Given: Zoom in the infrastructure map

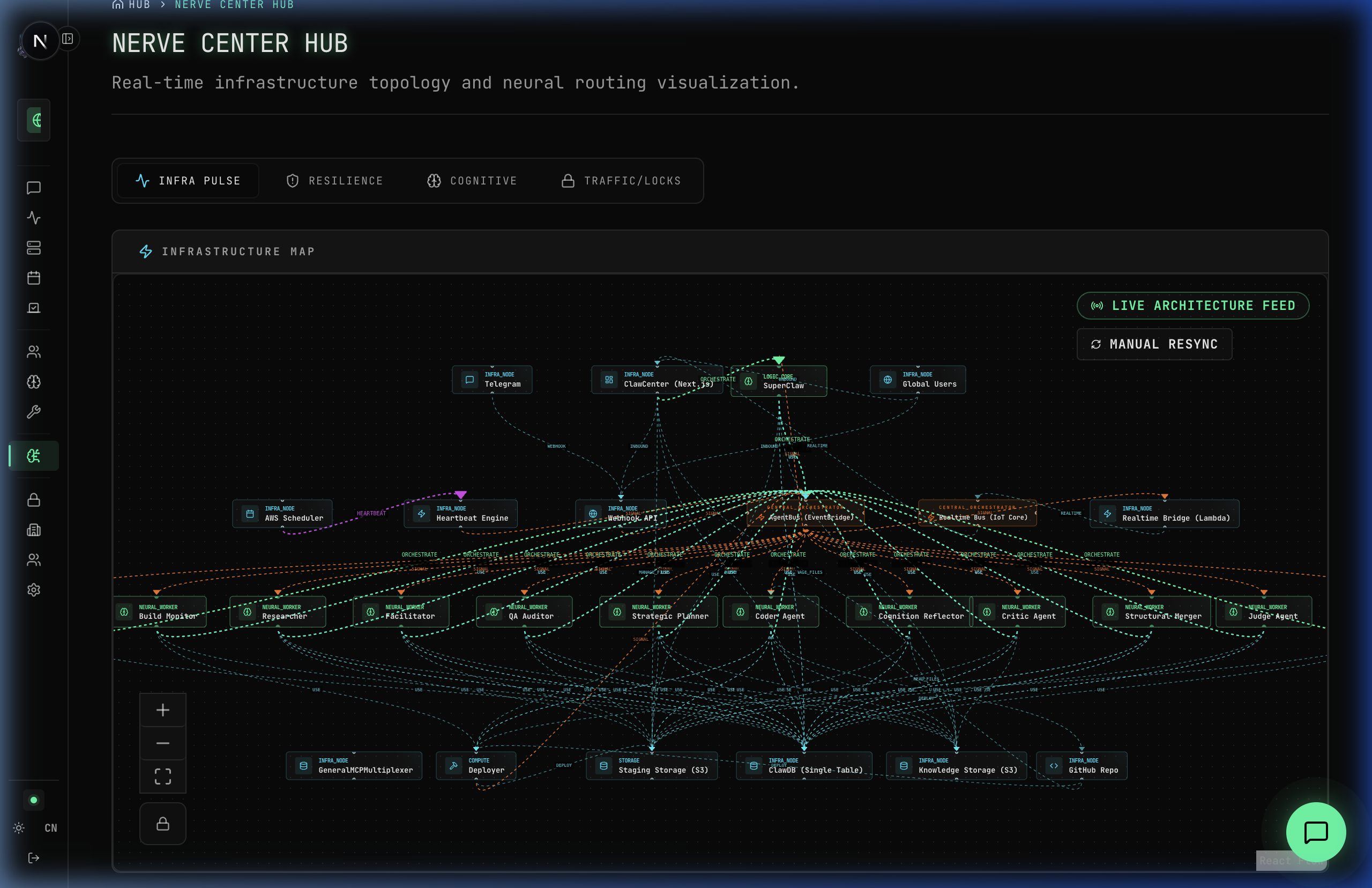Looking at the screenshot, I should point(163,710).
